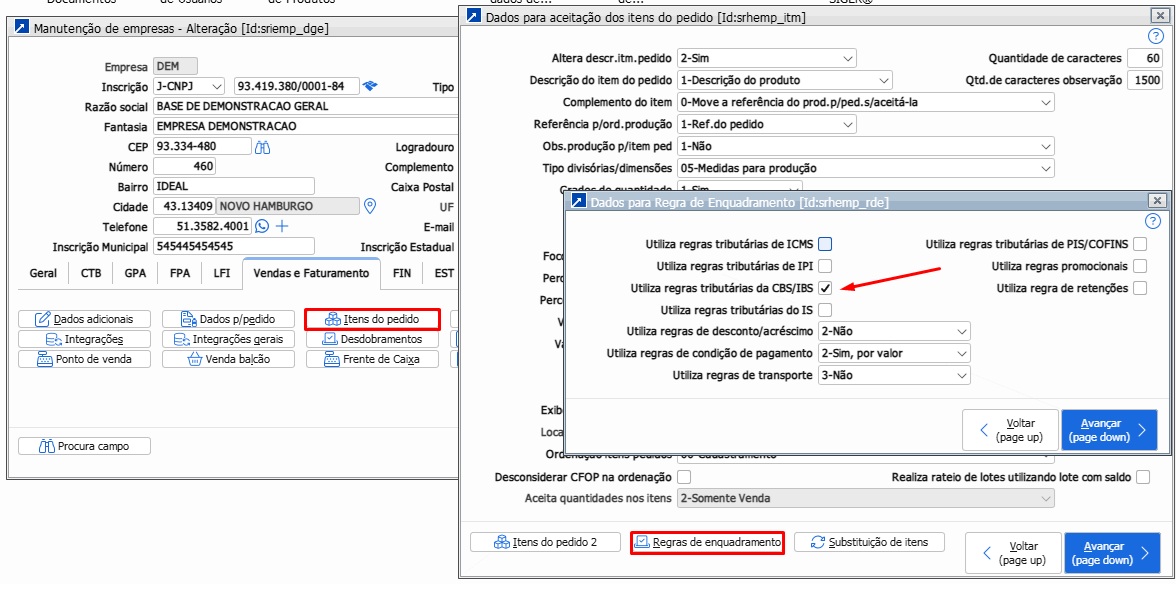Click the Bairro field with IDEAL

234,186
